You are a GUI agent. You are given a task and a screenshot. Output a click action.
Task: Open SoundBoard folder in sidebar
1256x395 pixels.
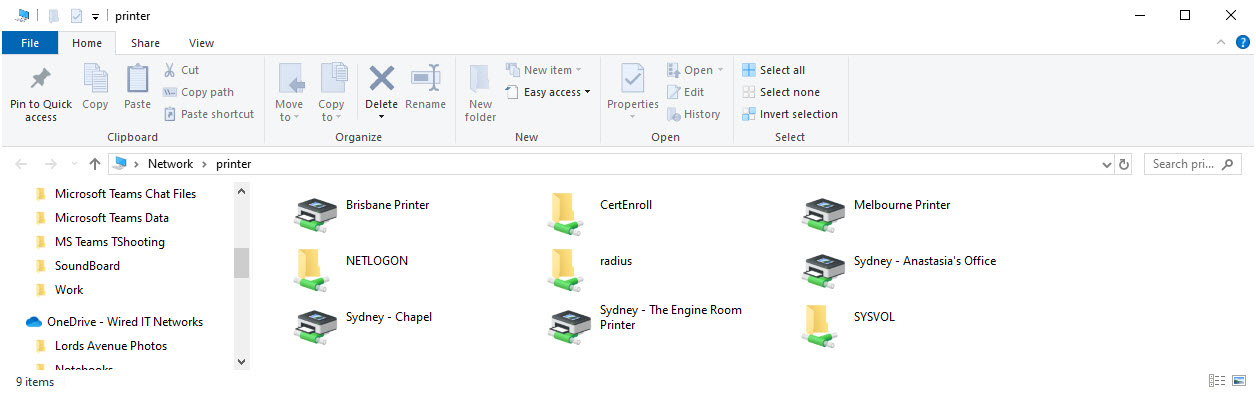coord(87,266)
